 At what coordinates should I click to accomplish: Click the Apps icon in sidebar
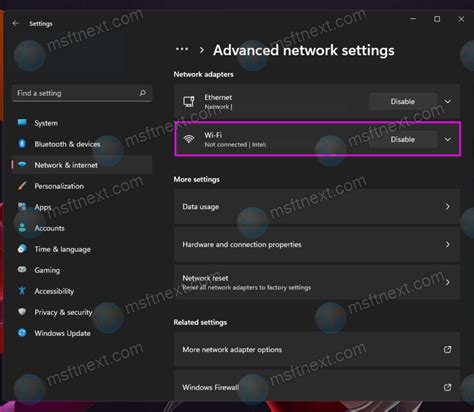tap(22, 207)
